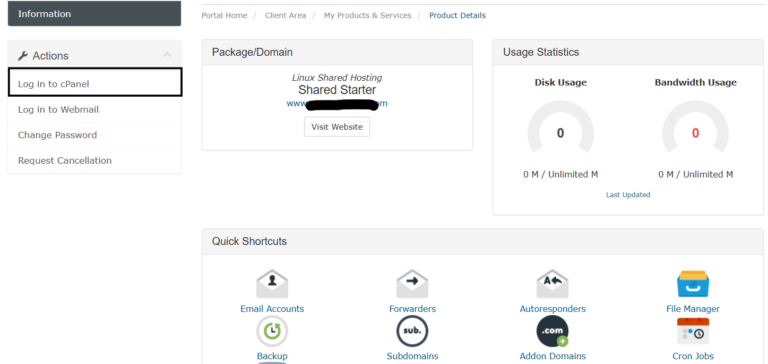Navigate to My Products & Services breadcrumb
Image resolution: width=768 pixels, height=364 pixels.
[367, 16]
